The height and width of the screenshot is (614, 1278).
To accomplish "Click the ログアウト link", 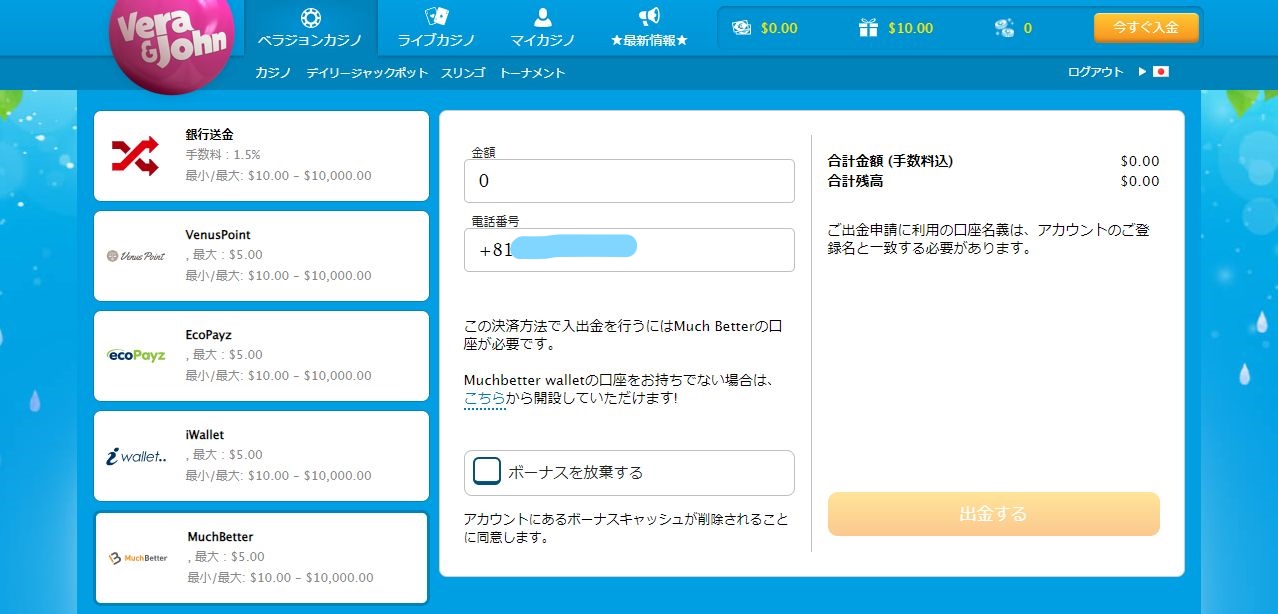I will [x=1096, y=71].
